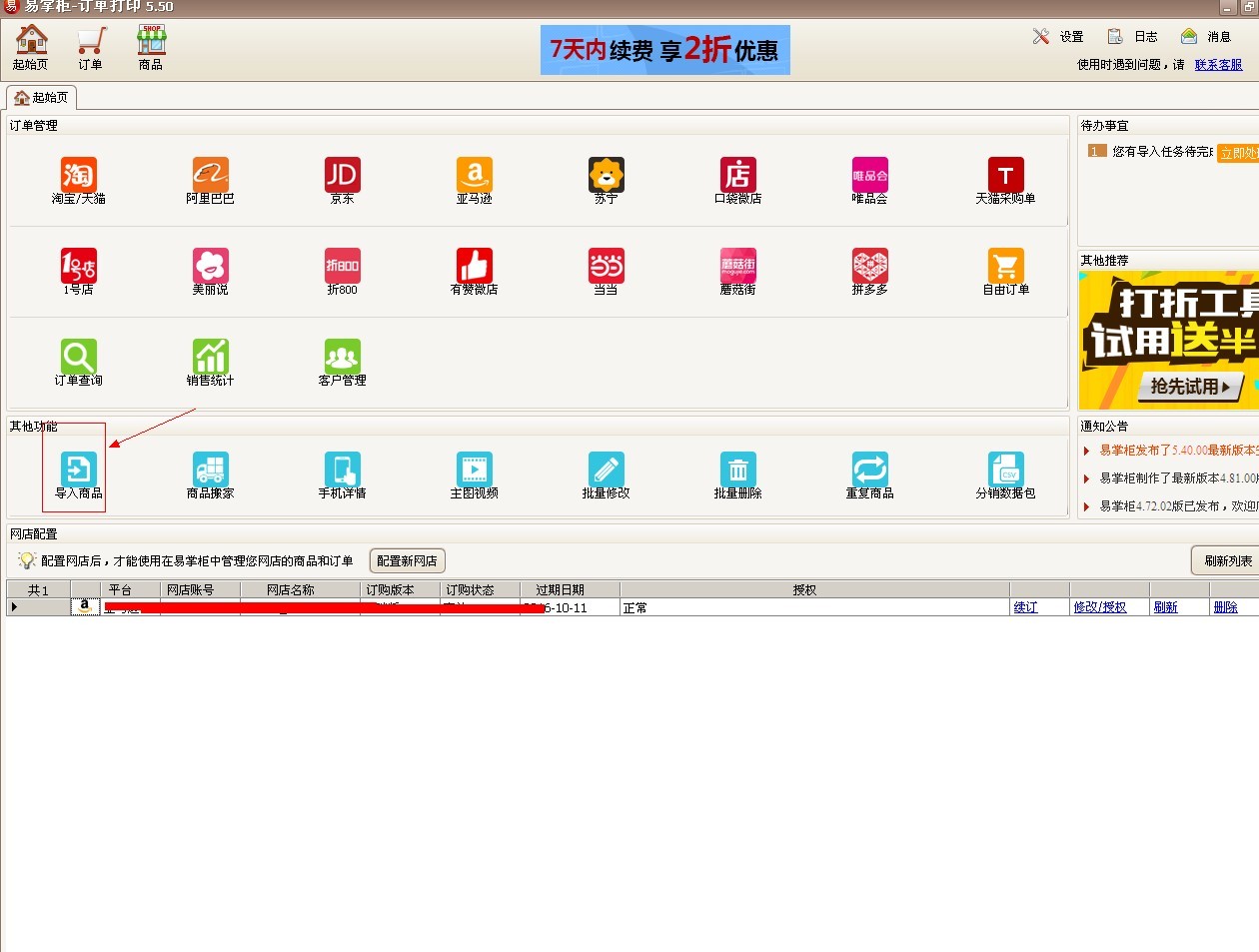Click the 正常 authorization status cell

[x=814, y=607]
